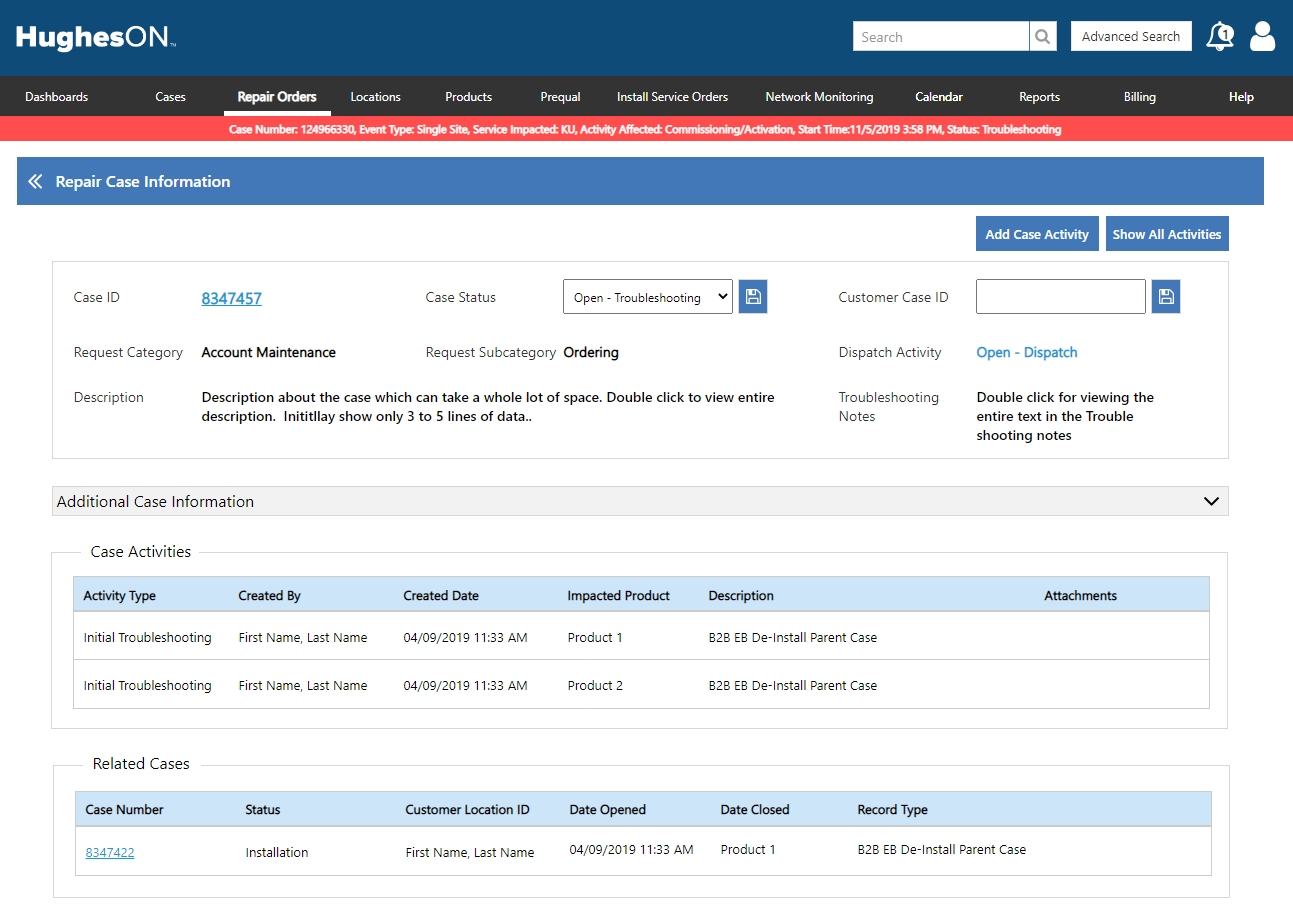Click the back double-chevron icon
This screenshot has height=907, width=1293.
point(35,181)
